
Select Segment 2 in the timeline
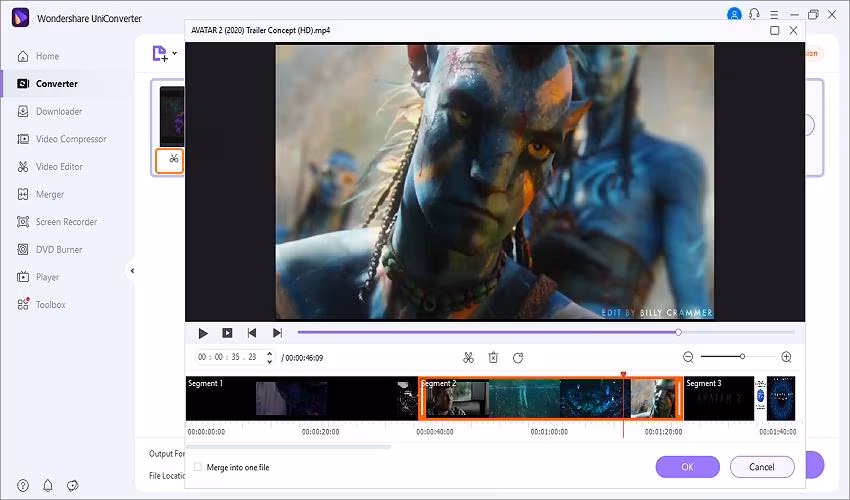[x=550, y=399]
